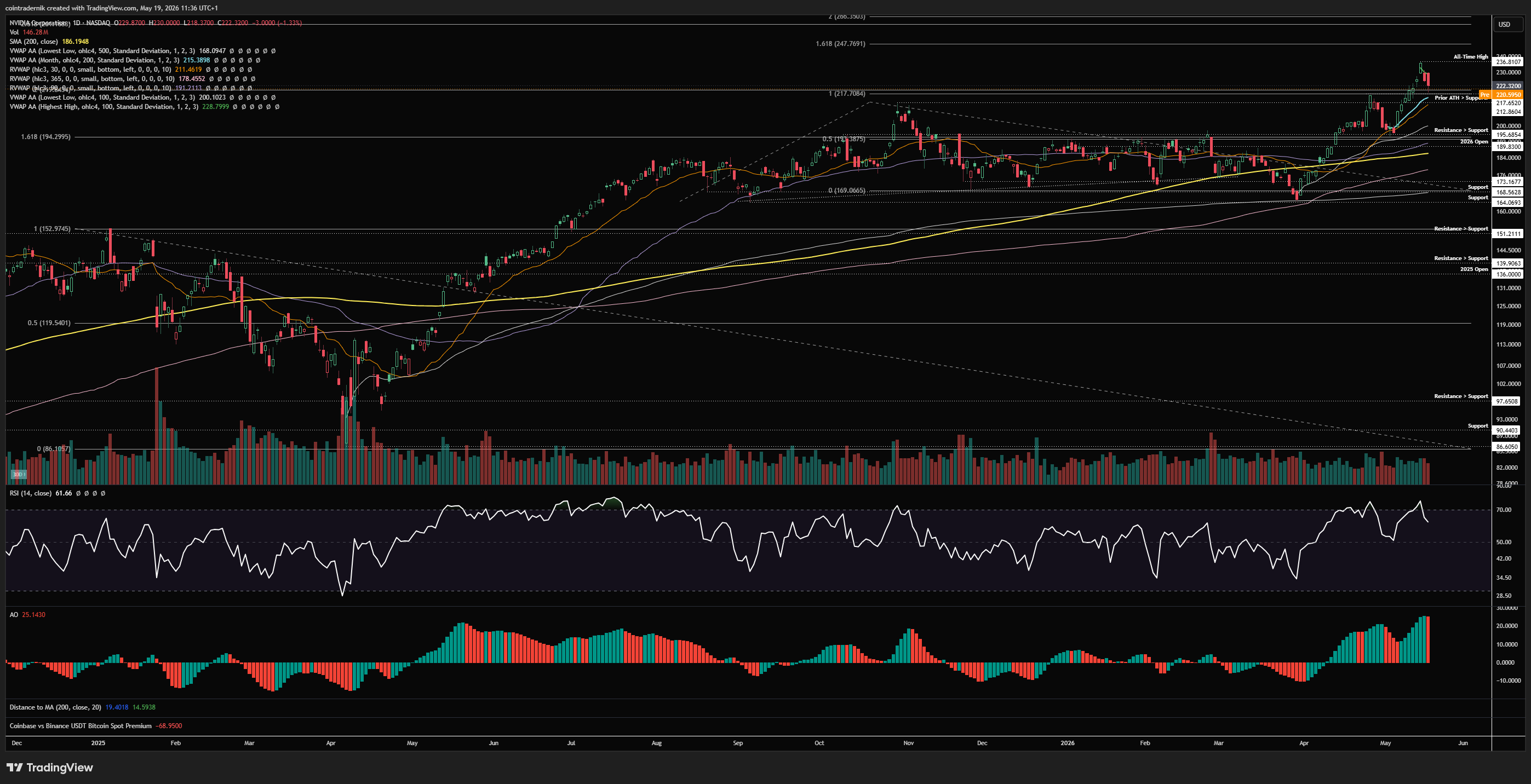The image size is (1531, 784).
Task: Select the Fibonacci 0.5 (119.5401) level label
Action: [49, 323]
